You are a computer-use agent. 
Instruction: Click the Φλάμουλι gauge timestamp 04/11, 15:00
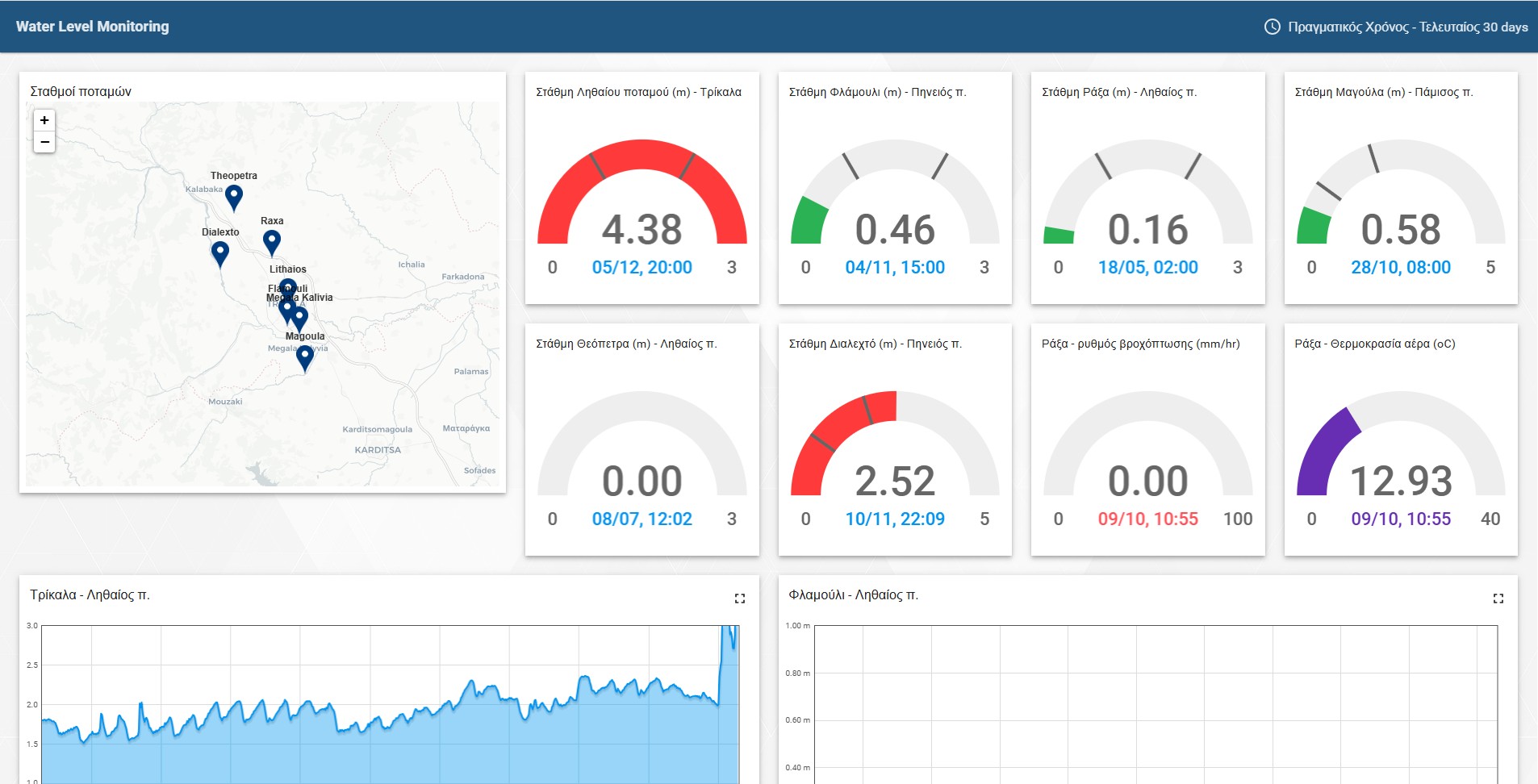(x=895, y=268)
